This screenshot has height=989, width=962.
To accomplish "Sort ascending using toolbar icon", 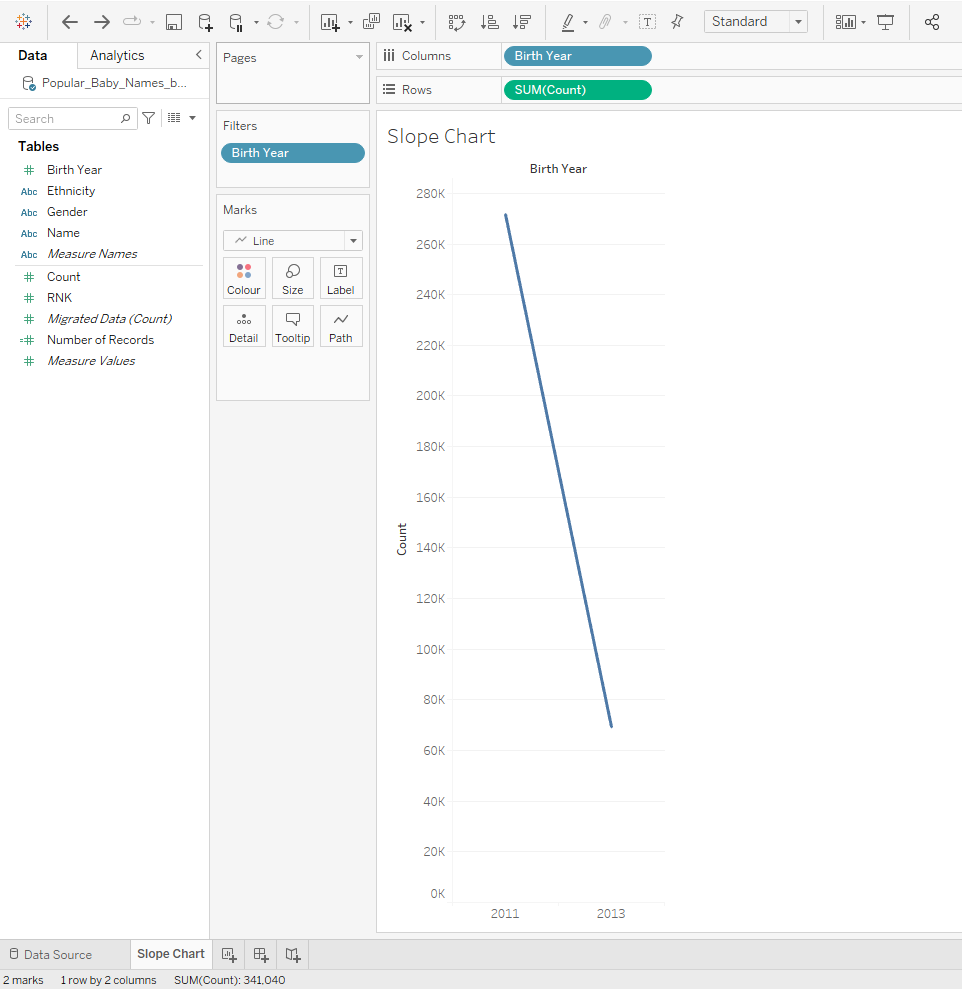I will click(x=489, y=22).
